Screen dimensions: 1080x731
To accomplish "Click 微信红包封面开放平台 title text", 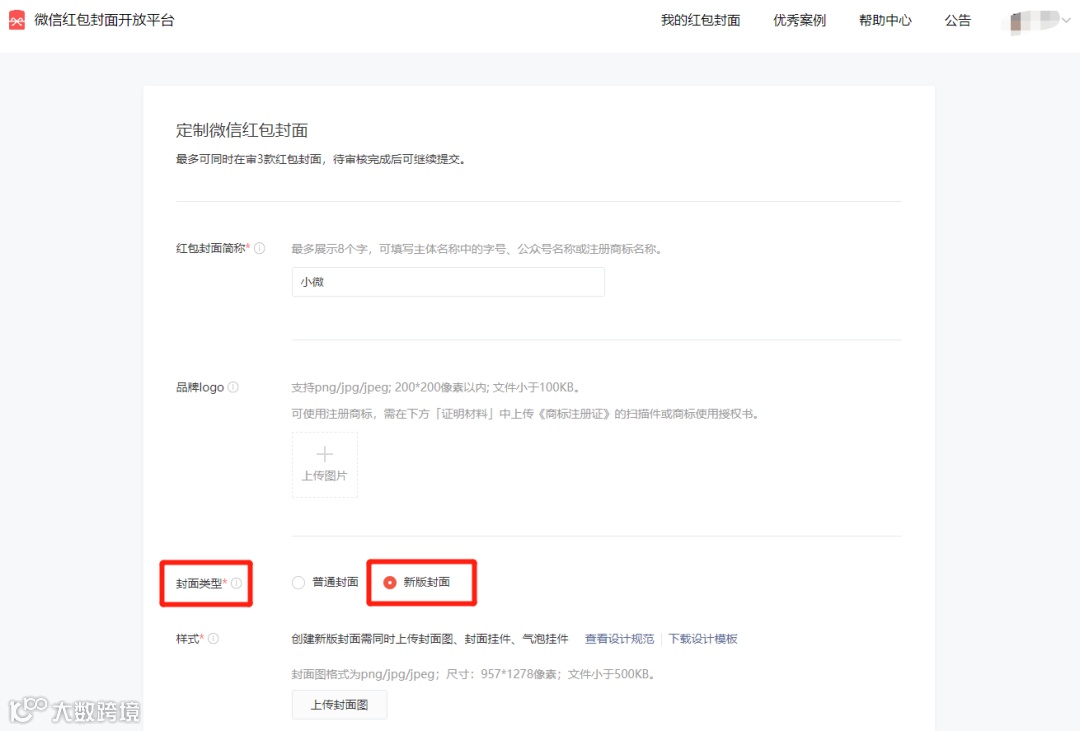I will [105, 21].
